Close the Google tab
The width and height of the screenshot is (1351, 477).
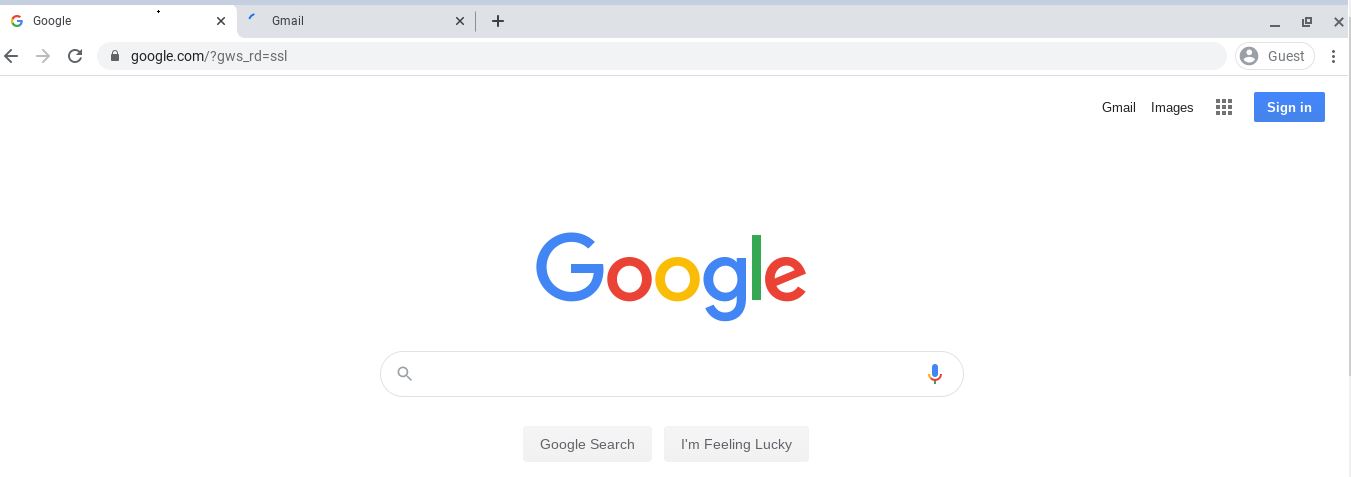tap(221, 21)
